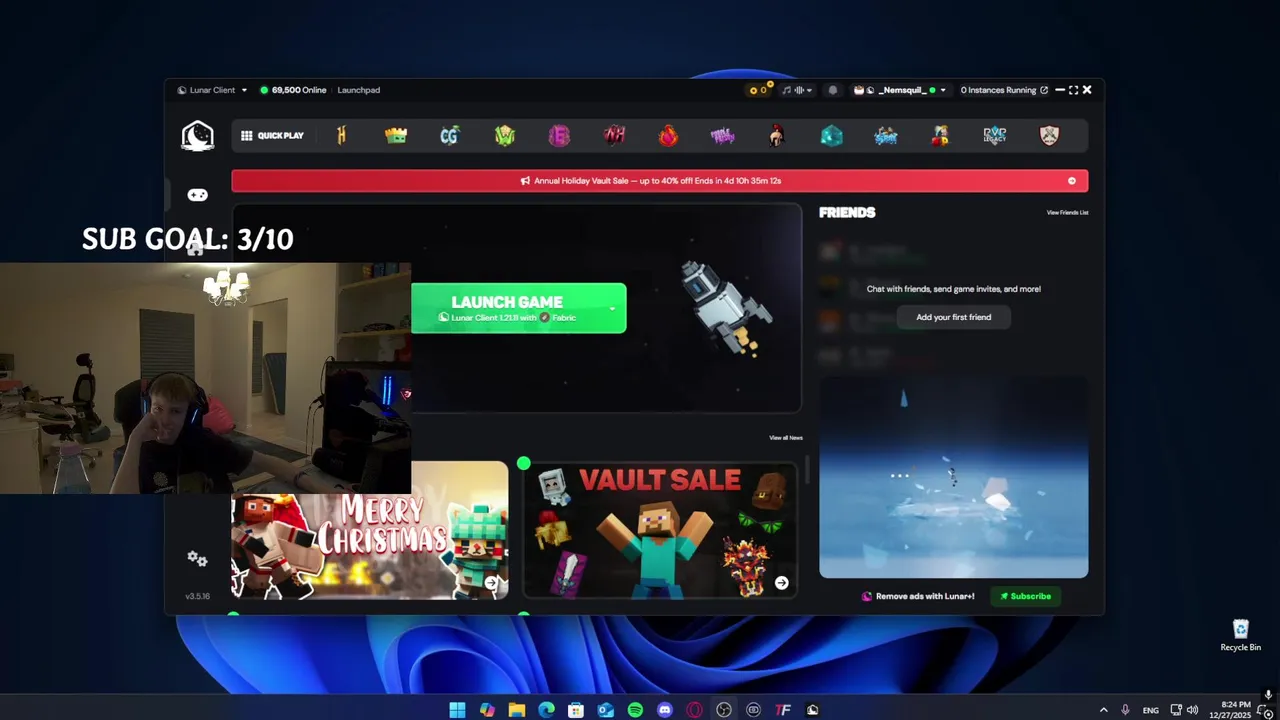Click the arrow on the red sale banner
Screen dimensions: 1280x720
point(1072,181)
